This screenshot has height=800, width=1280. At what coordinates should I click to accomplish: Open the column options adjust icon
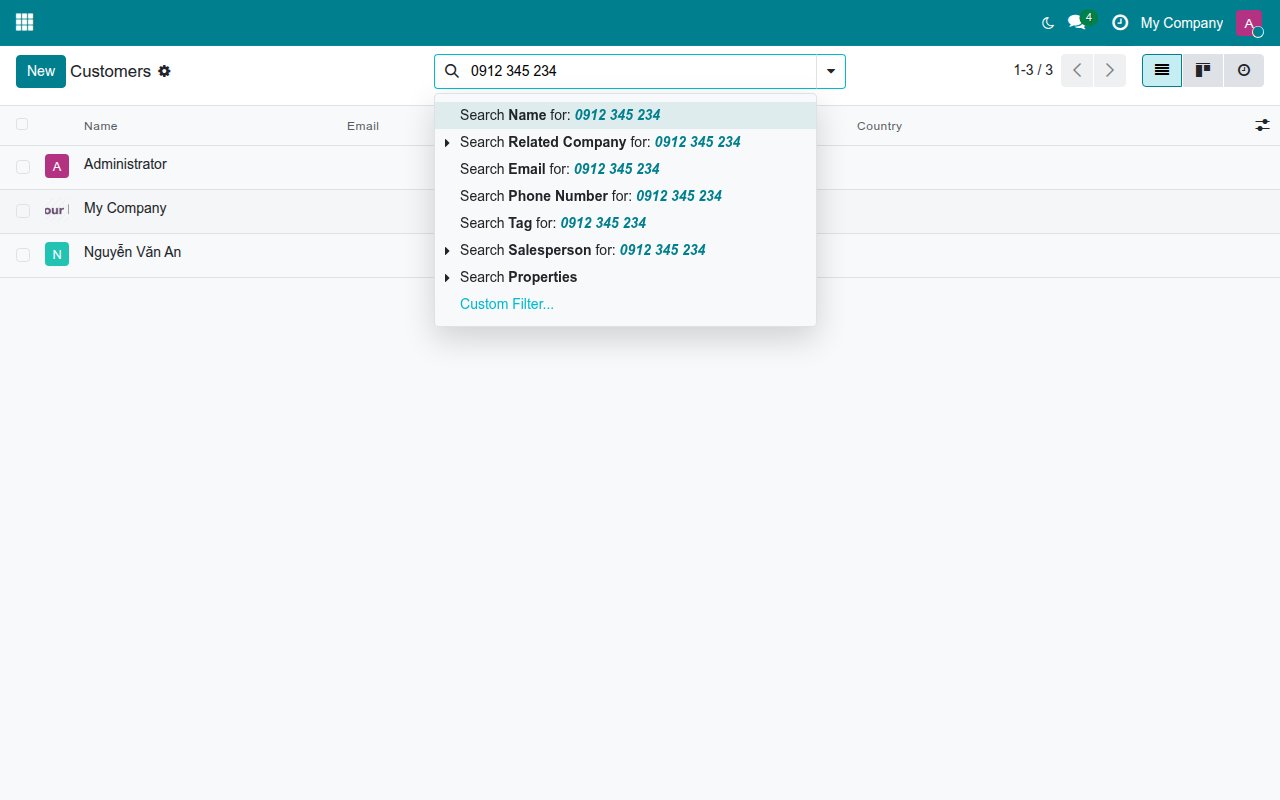click(x=1262, y=125)
